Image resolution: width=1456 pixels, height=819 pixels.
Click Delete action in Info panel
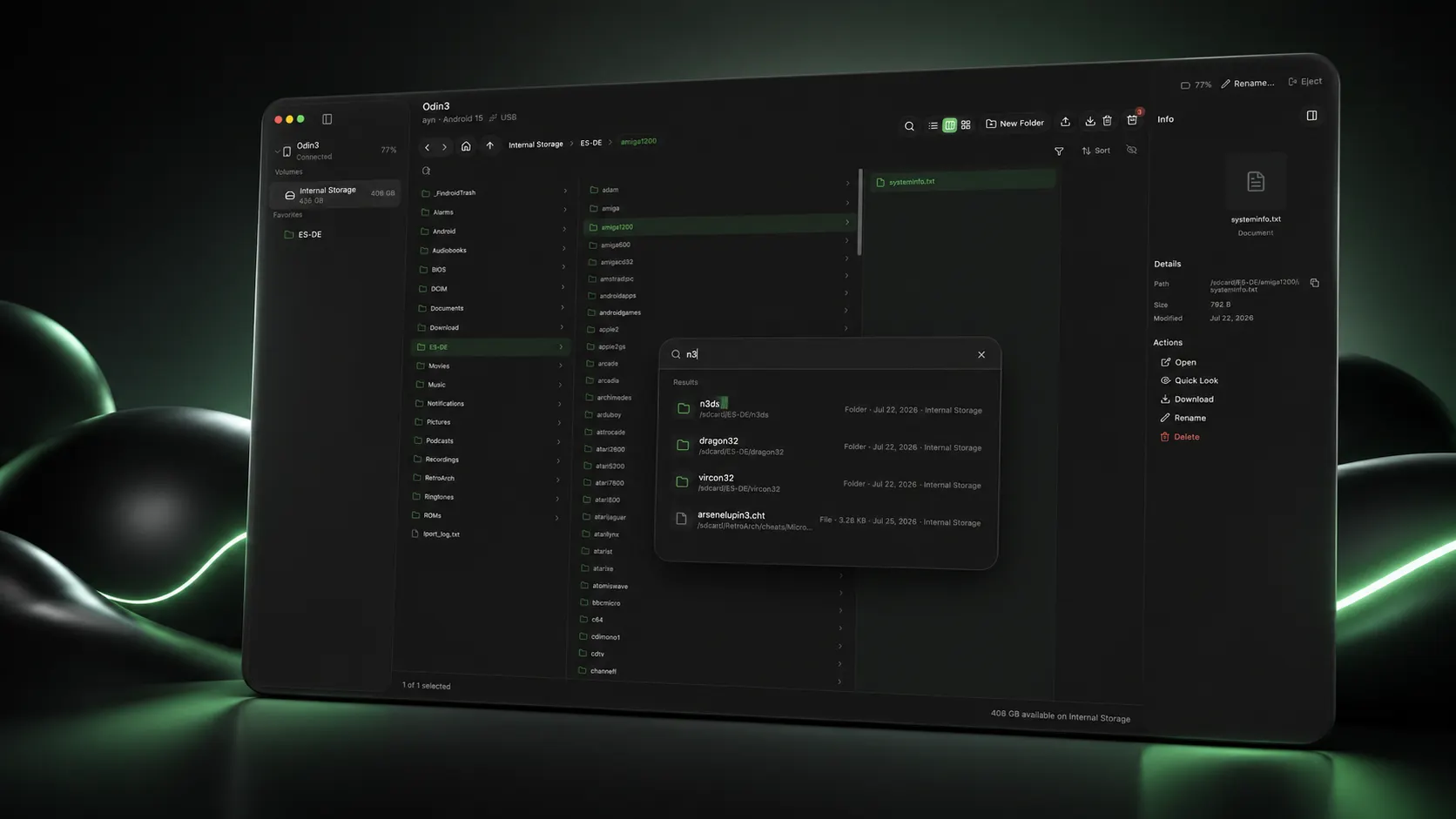tap(1179, 437)
